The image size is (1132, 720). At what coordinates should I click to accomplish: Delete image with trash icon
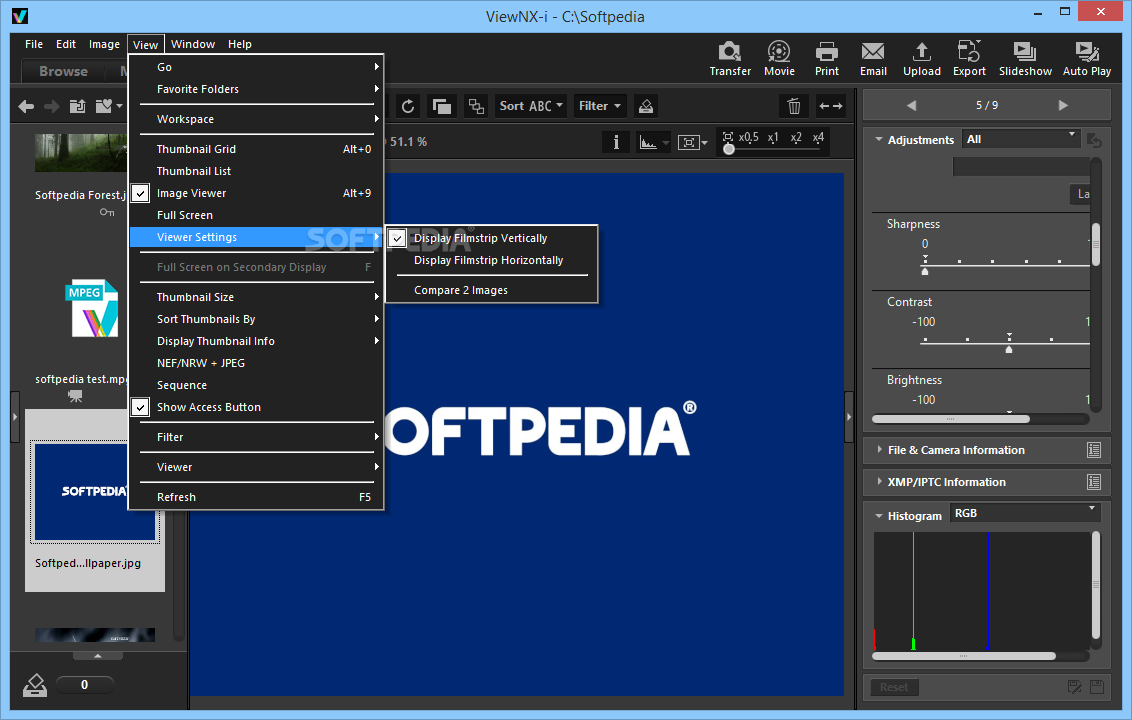point(794,106)
